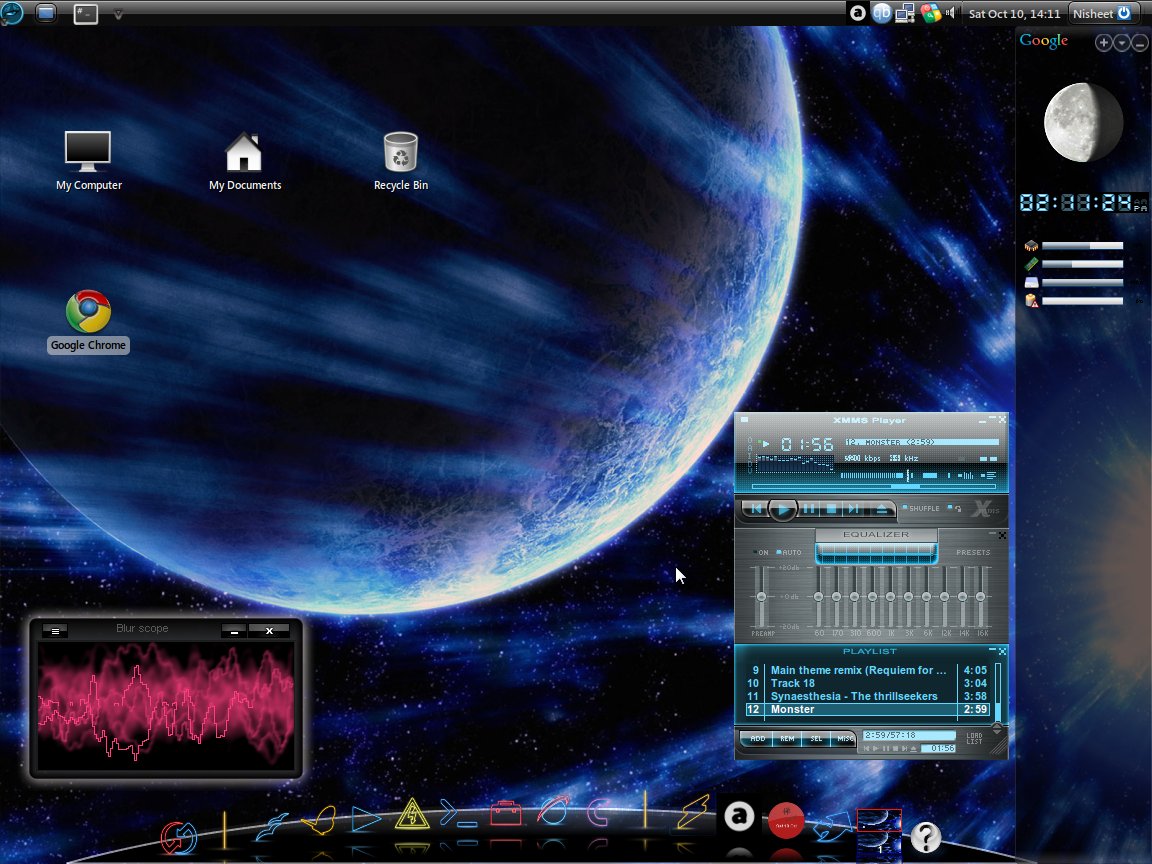
Task: Click the volume speaker tray icon
Action: (951, 13)
